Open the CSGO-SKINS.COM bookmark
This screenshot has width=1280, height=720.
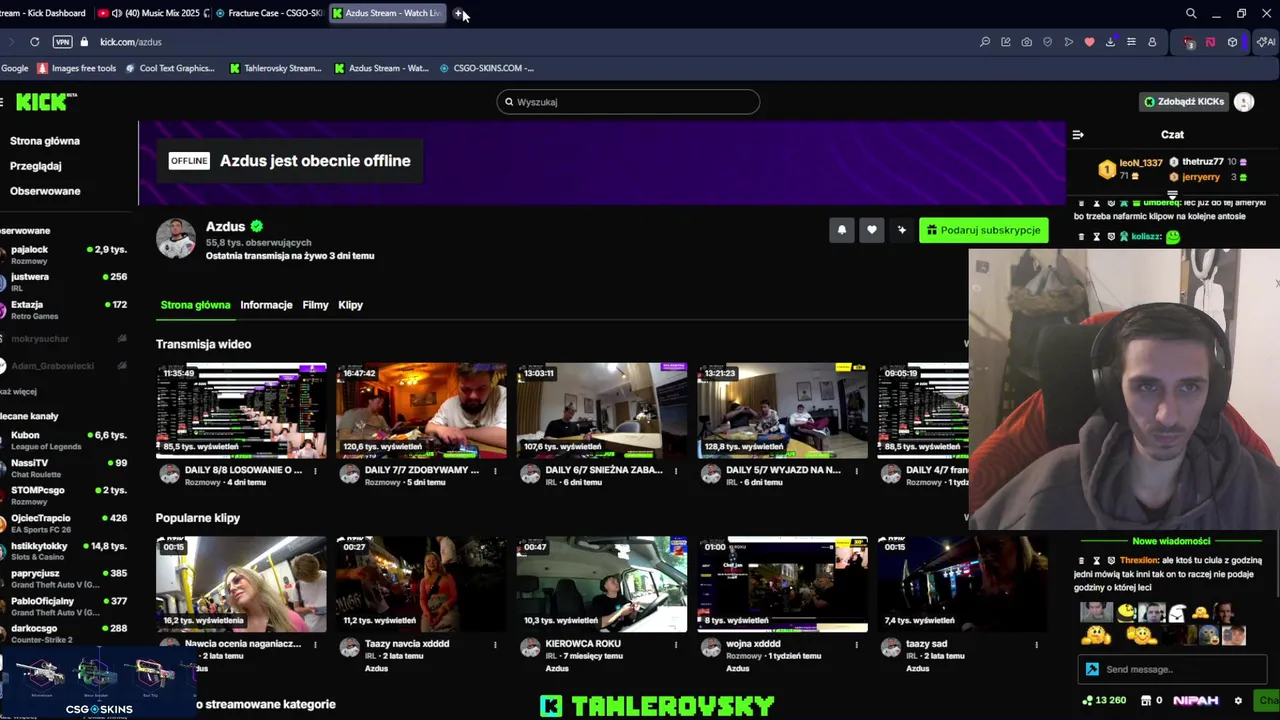coord(487,68)
